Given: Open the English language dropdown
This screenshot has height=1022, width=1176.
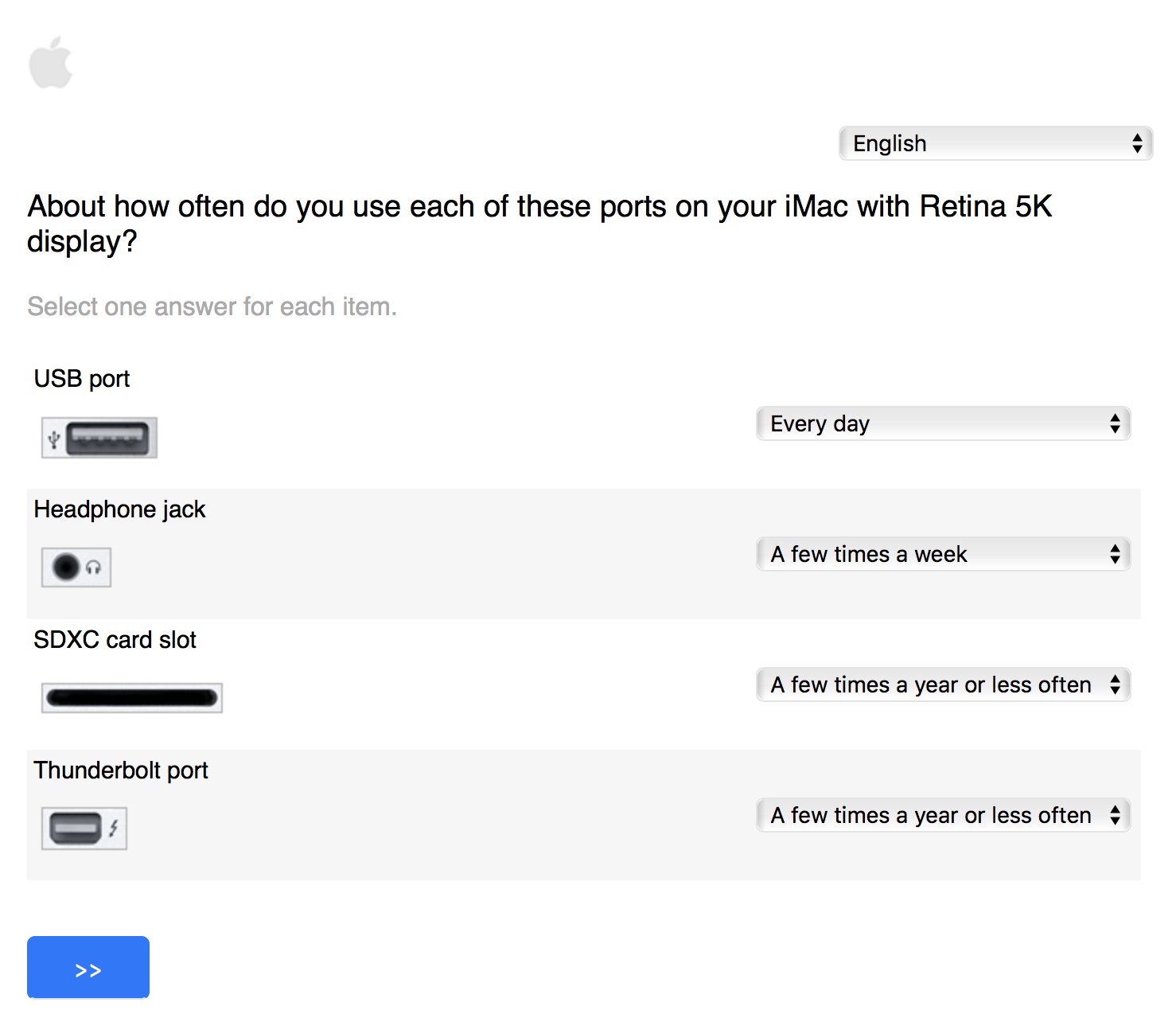Looking at the screenshot, I should (x=995, y=143).
